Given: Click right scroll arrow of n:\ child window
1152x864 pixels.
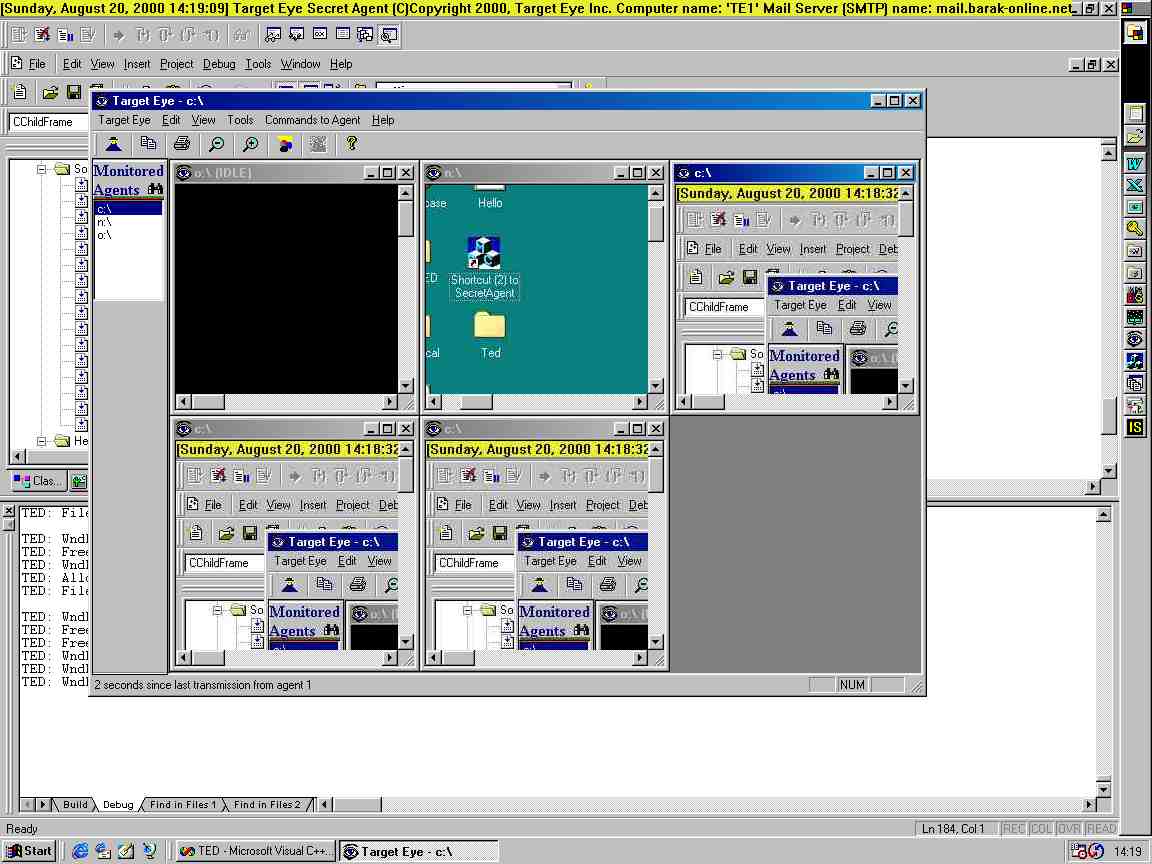Looking at the screenshot, I should (x=640, y=402).
